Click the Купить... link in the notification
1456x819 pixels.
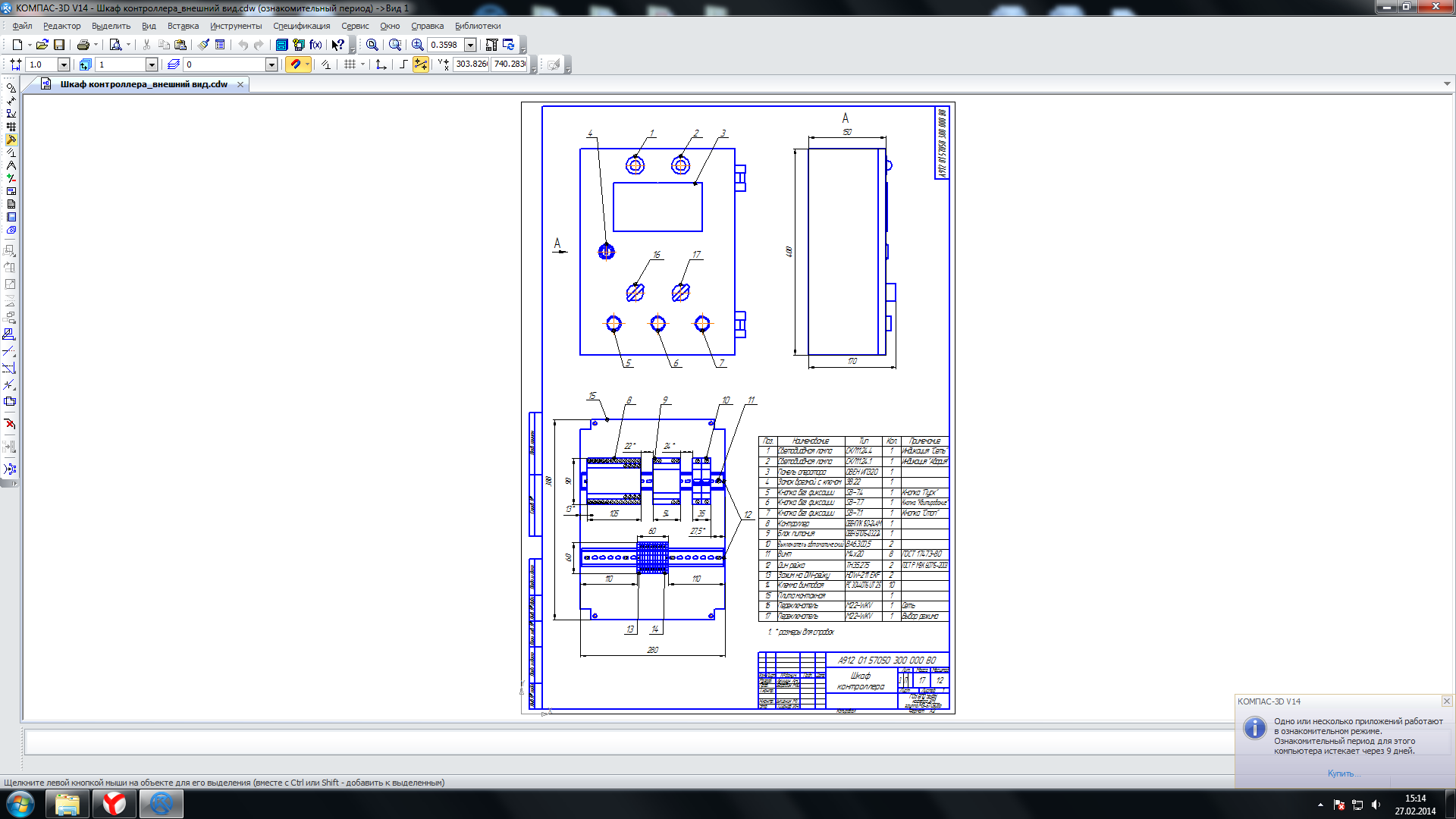click(x=1344, y=773)
